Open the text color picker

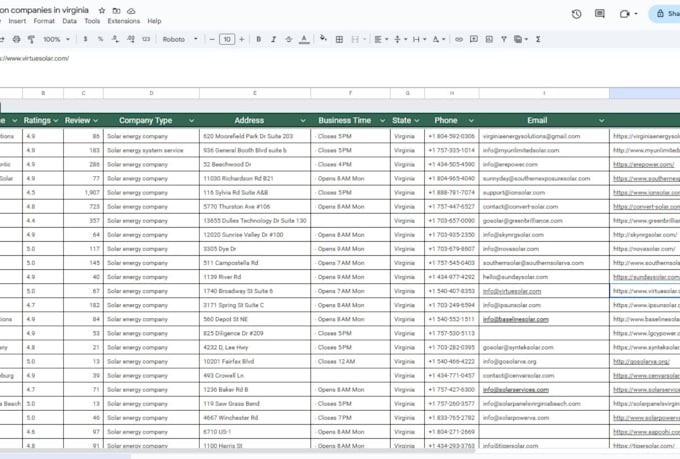pos(304,39)
